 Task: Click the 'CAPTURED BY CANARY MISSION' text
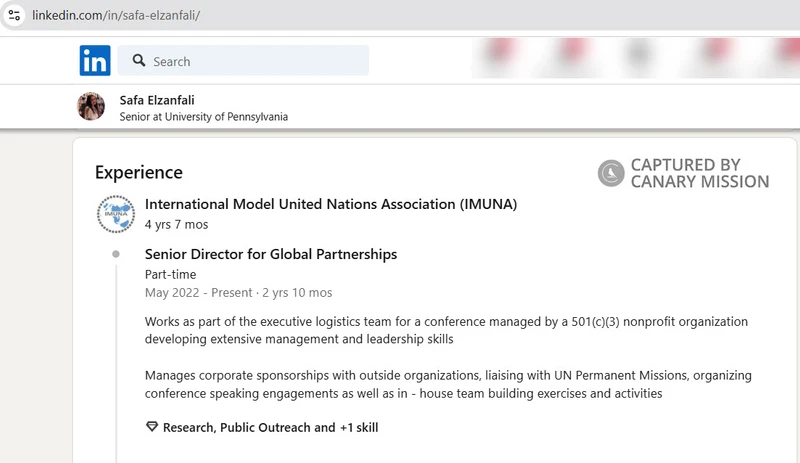click(699, 173)
